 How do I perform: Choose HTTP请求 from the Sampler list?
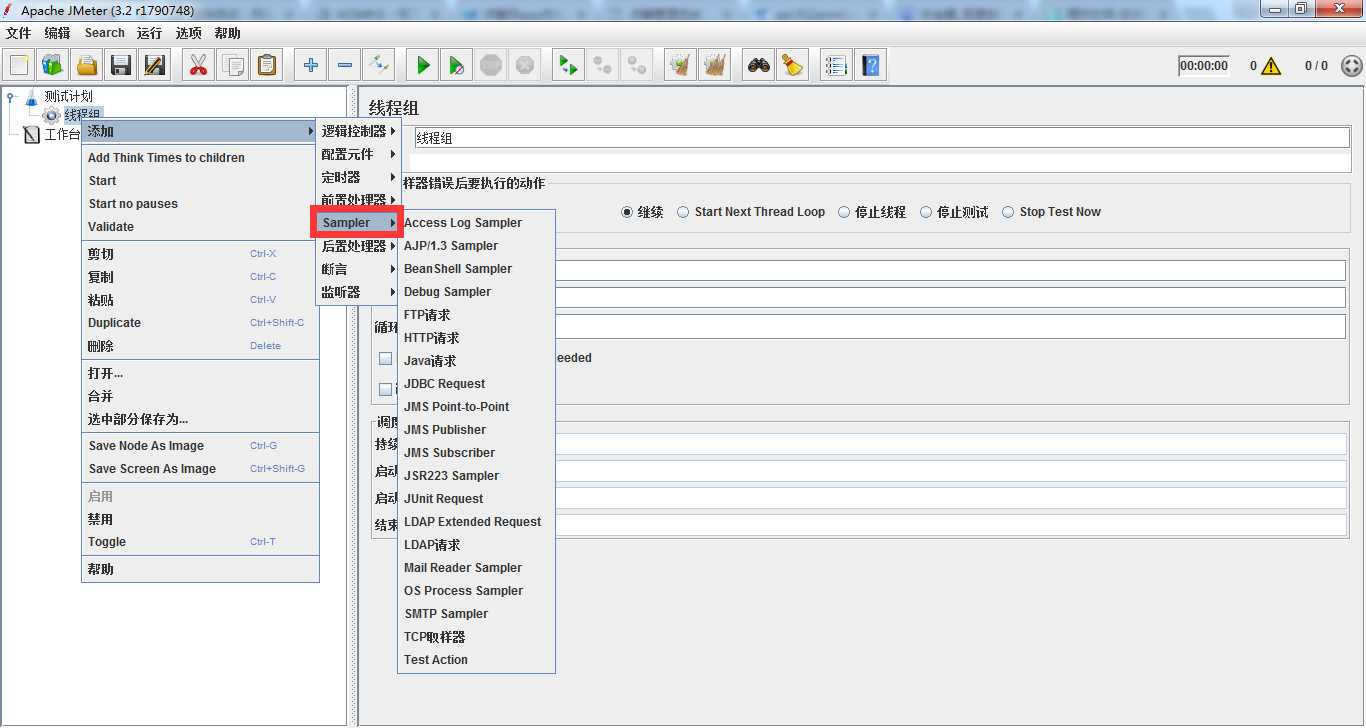coord(476,338)
